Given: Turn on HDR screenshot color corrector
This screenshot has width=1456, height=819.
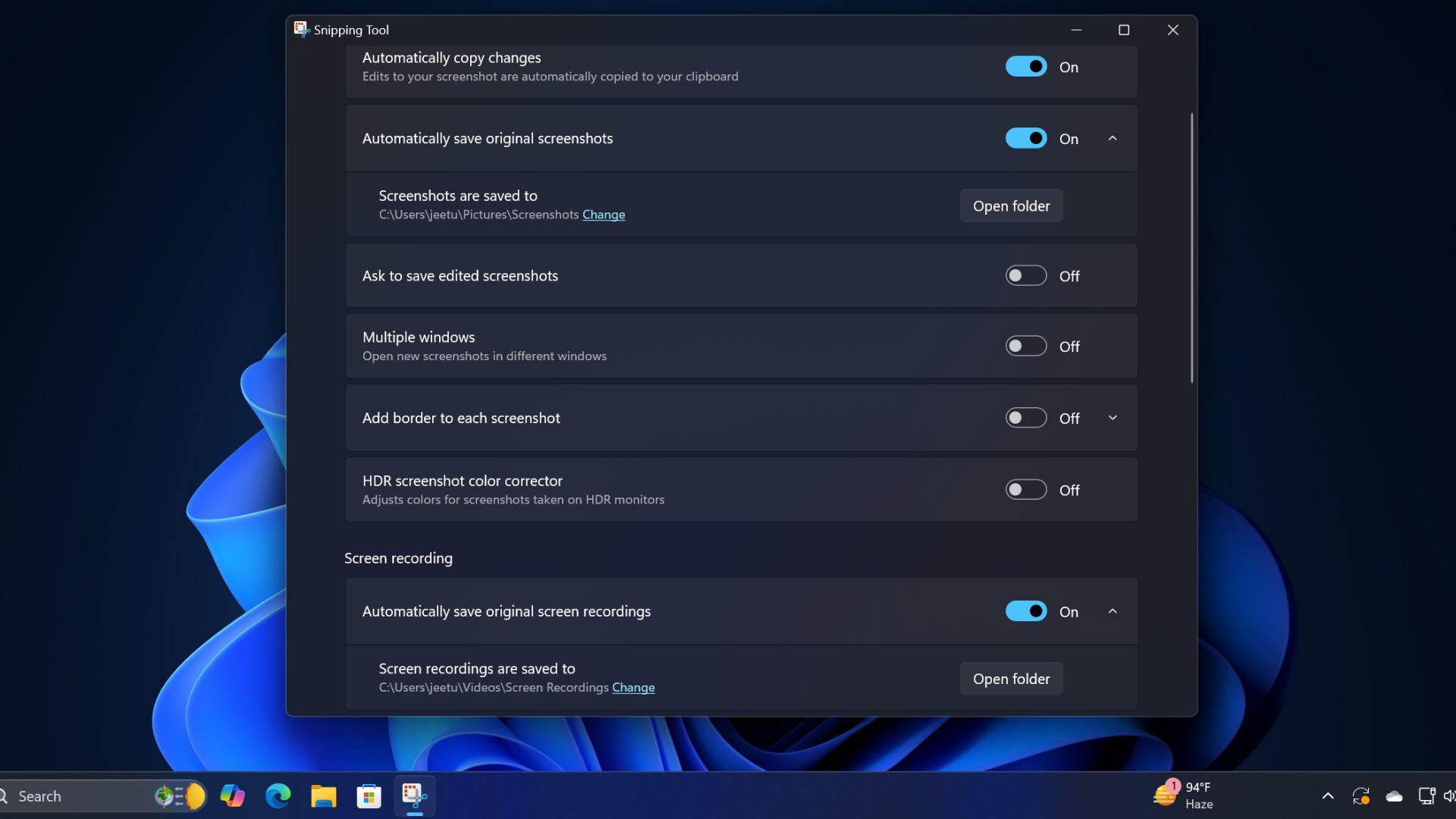Looking at the screenshot, I should (1025, 489).
